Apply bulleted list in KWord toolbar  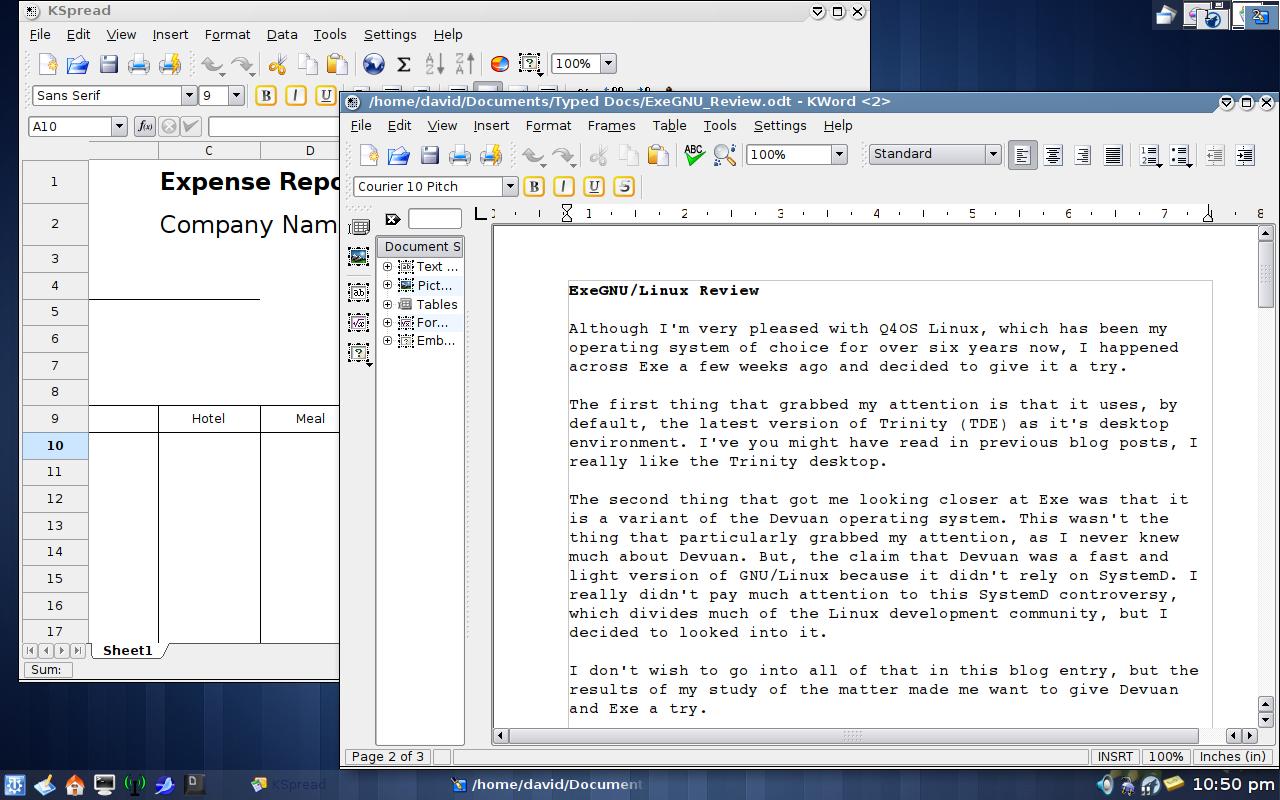[1180, 155]
